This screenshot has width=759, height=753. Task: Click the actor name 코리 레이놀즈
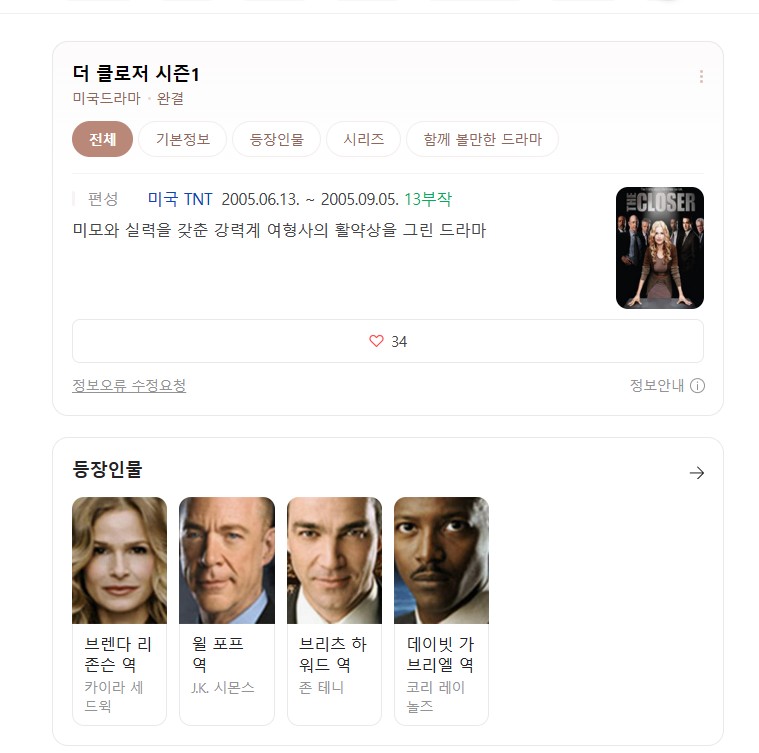[435, 697]
